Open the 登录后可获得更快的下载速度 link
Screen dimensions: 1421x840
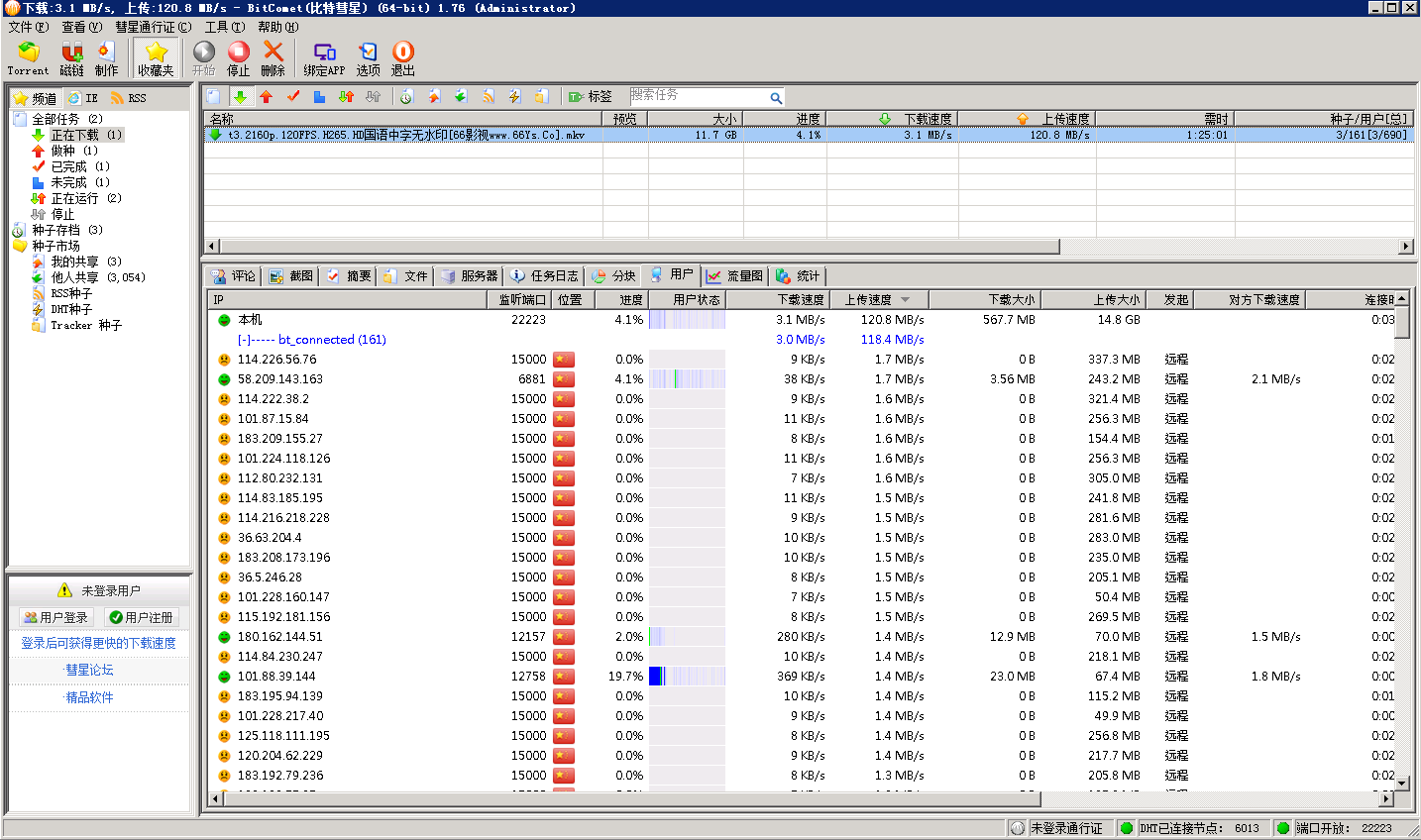click(x=98, y=643)
